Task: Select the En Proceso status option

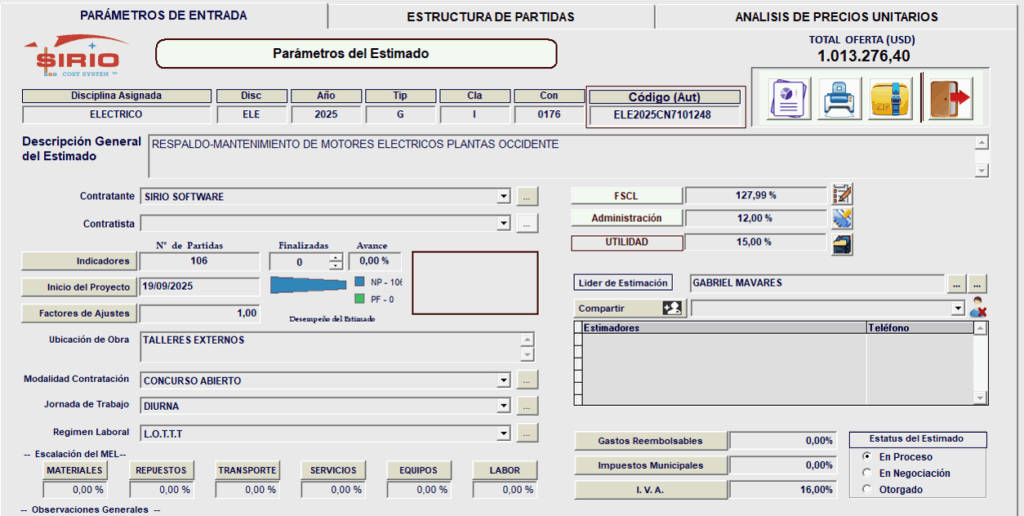Action: [866, 456]
